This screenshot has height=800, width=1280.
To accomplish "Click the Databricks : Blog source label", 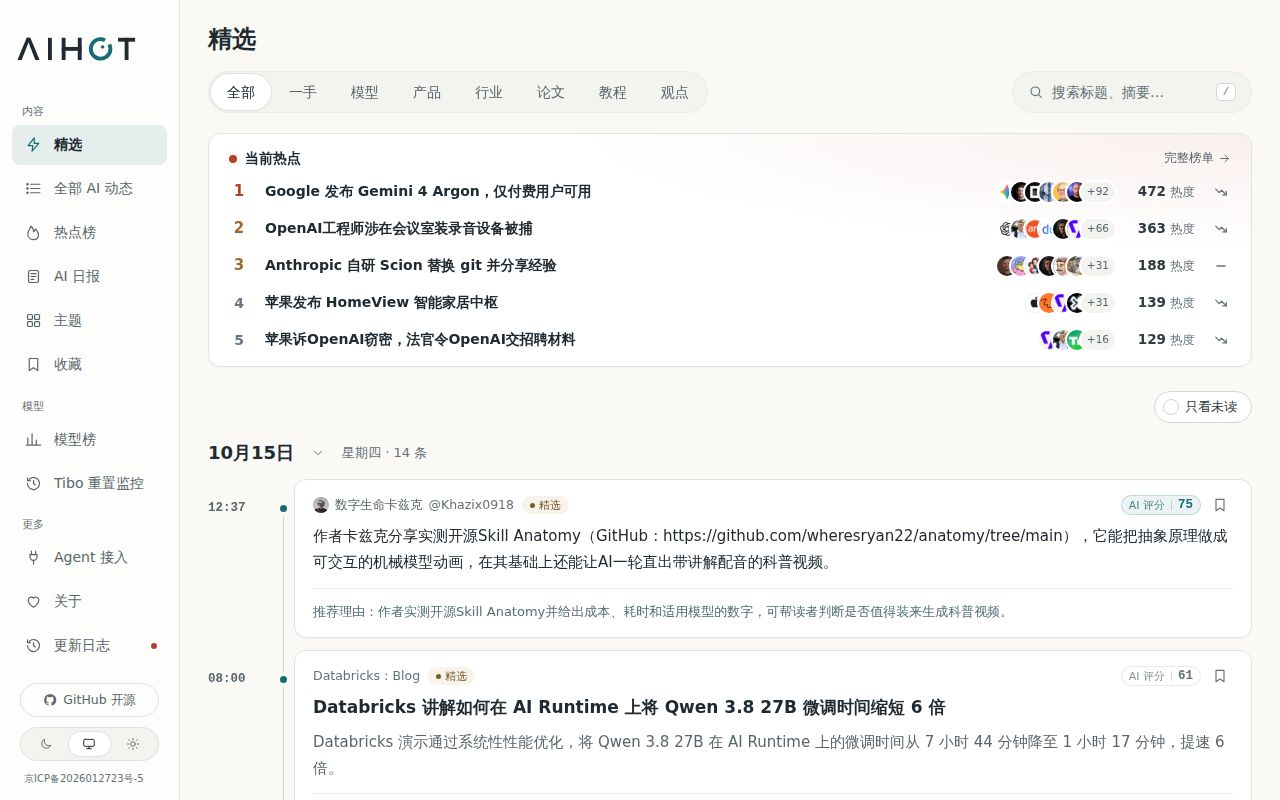I will tap(366, 676).
